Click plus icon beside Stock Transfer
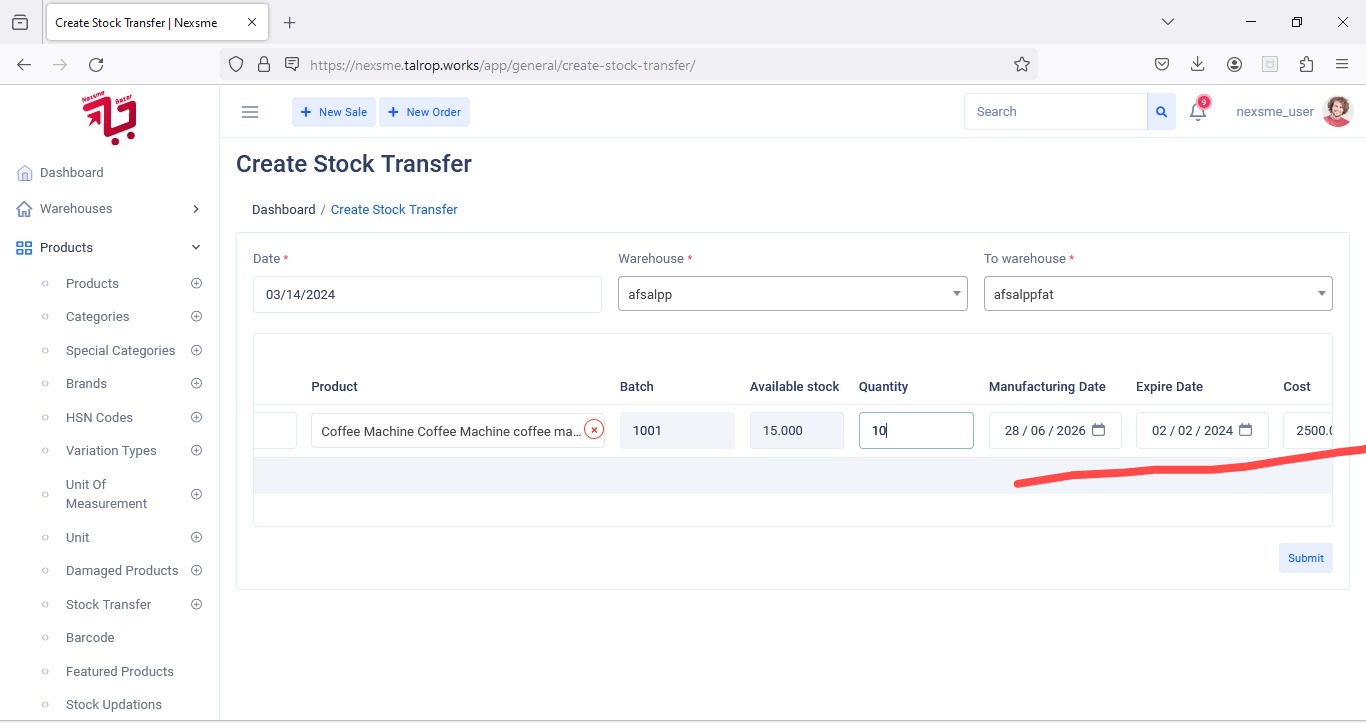The height and width of the screenshot is (723, 1366). tap(196, 604)
